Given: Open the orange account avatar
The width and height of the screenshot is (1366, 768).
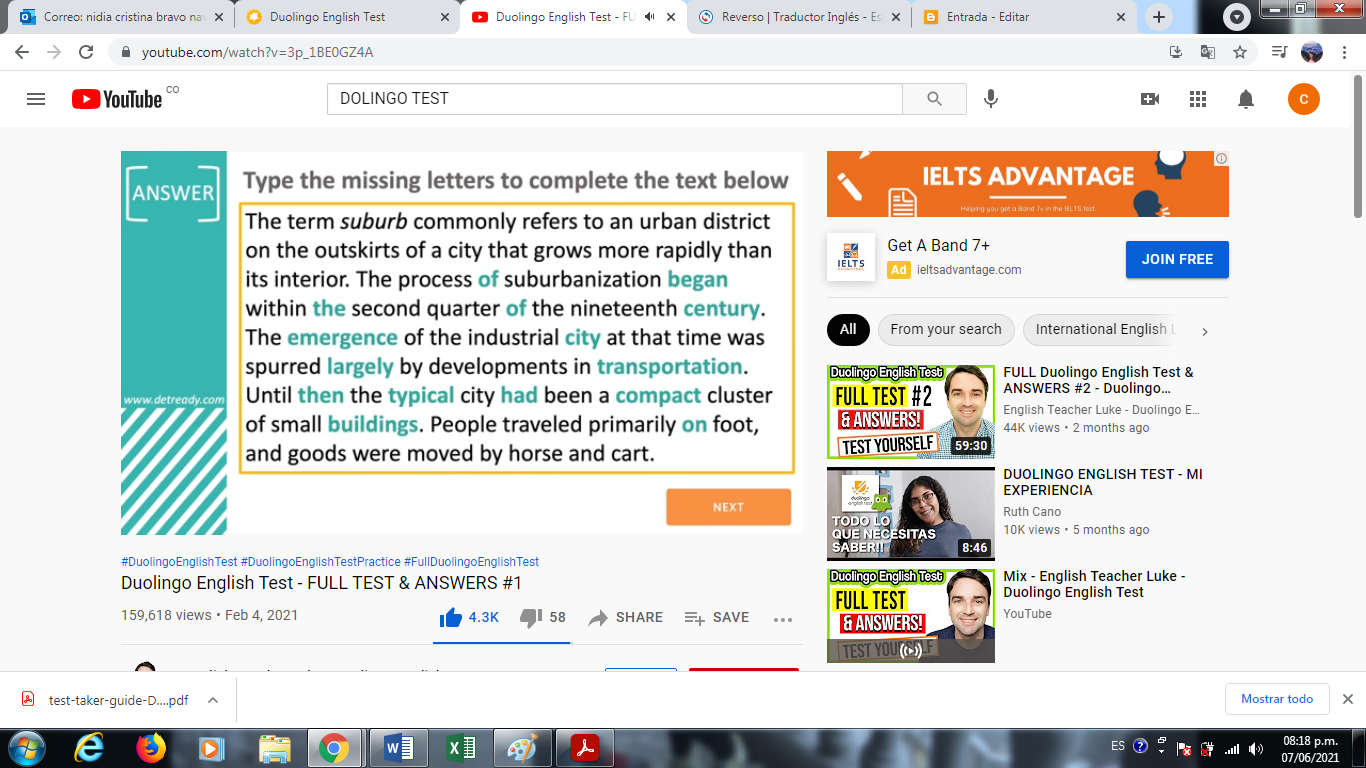Looking at the screenshot, I should 1304,99.
